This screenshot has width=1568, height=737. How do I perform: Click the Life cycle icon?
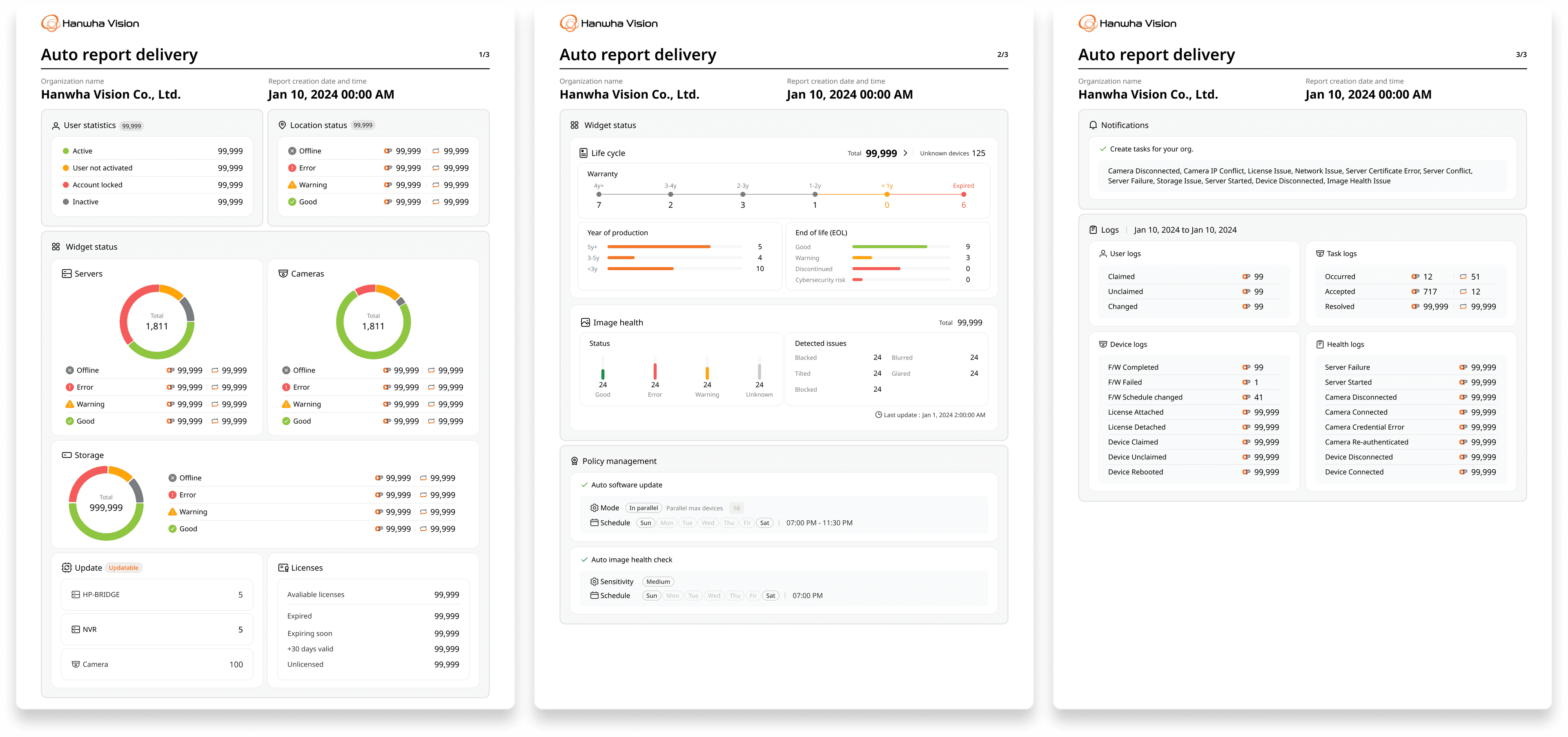[x=583, y=153]
